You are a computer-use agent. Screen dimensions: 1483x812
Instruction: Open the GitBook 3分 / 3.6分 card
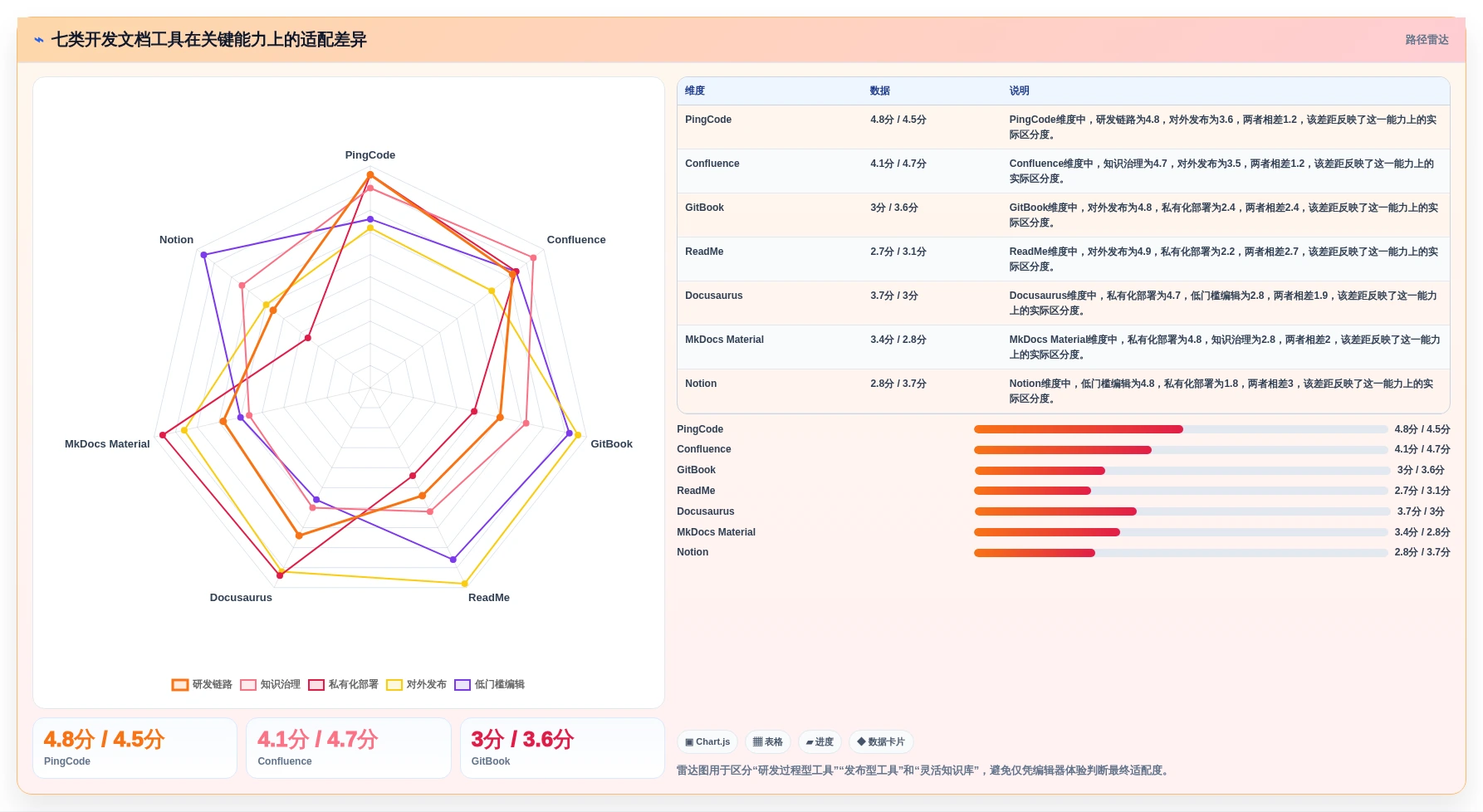(x=562, y=748)
